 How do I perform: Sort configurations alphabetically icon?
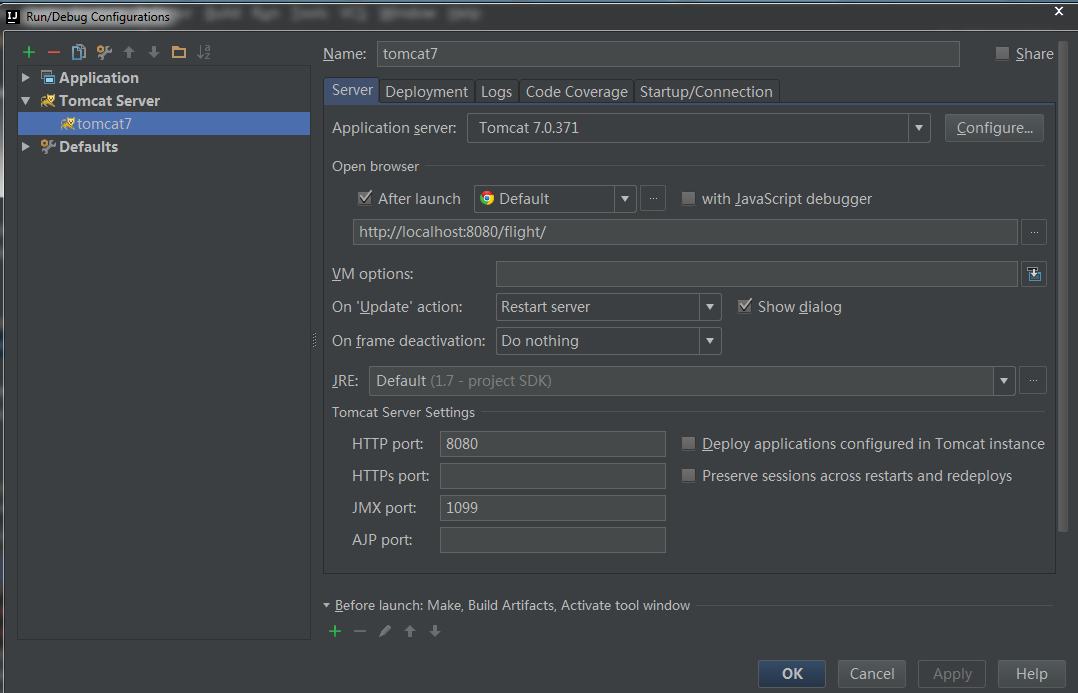[x=204, y=52]
